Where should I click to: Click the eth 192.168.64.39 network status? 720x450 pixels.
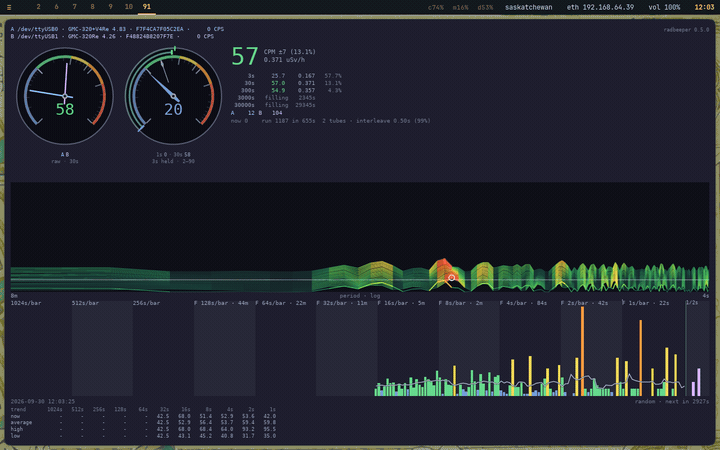tap(600, 7)
